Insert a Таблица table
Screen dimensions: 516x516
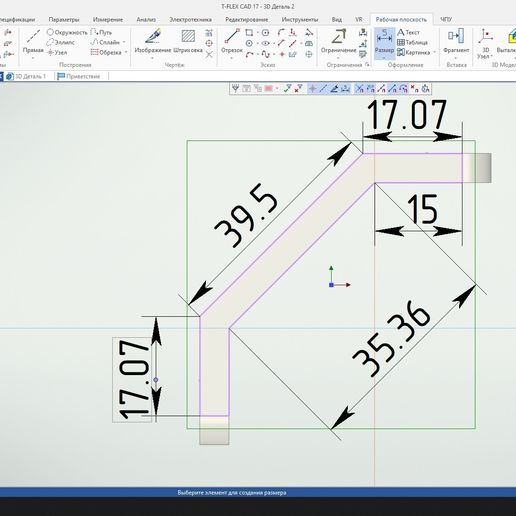pos(412,42)
